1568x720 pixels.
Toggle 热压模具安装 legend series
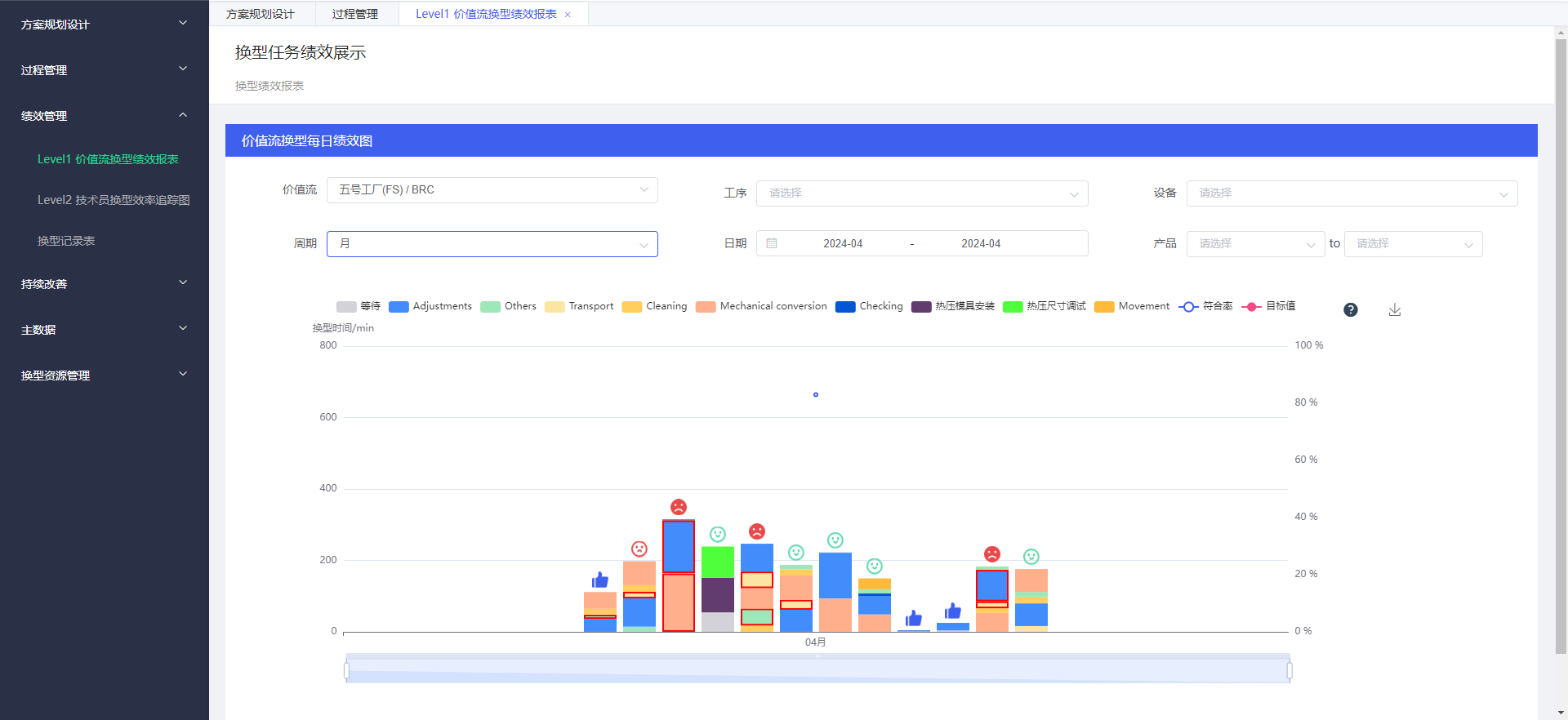click(x=953, y=306)
